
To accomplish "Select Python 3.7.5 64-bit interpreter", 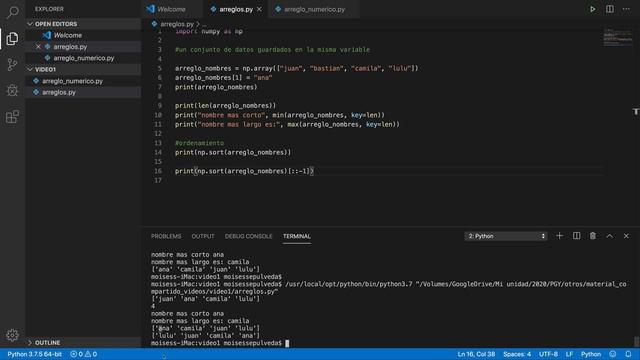I will 35,354.
